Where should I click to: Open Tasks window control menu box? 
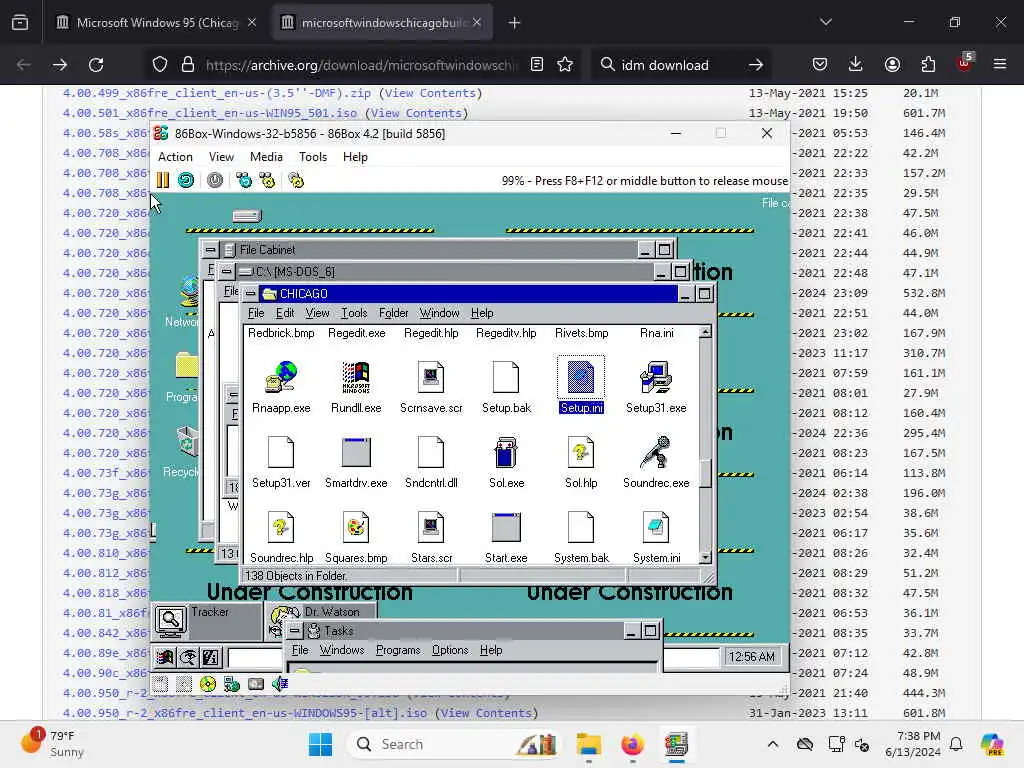pyautogui.click(x=295, y=631)
